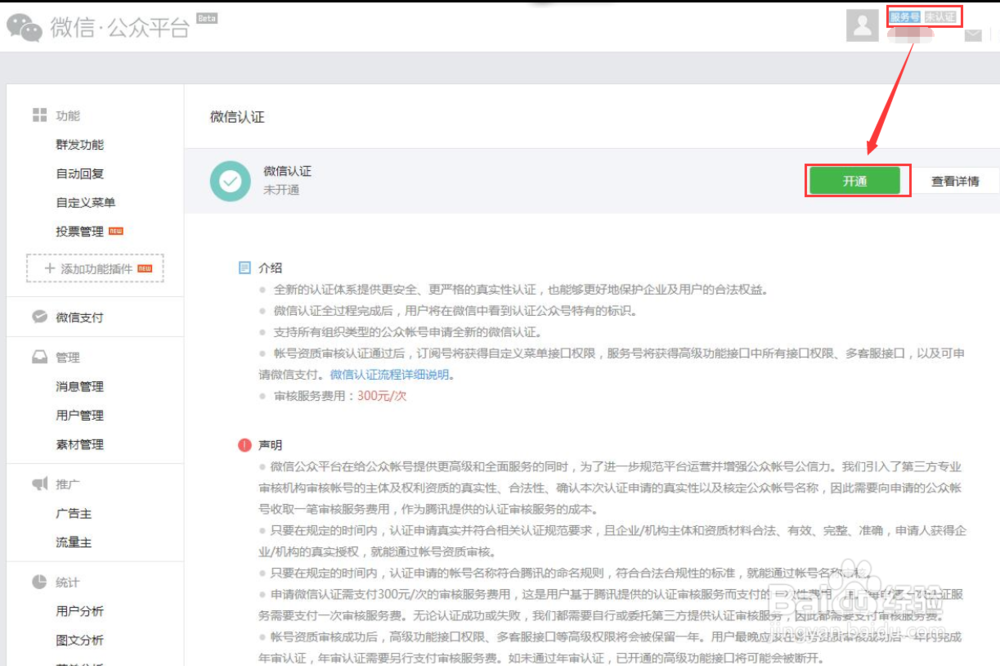The height and width of the screenshot is (666, 1000).
Task: Click the 未认证 label in header
Action: [941, 17]
